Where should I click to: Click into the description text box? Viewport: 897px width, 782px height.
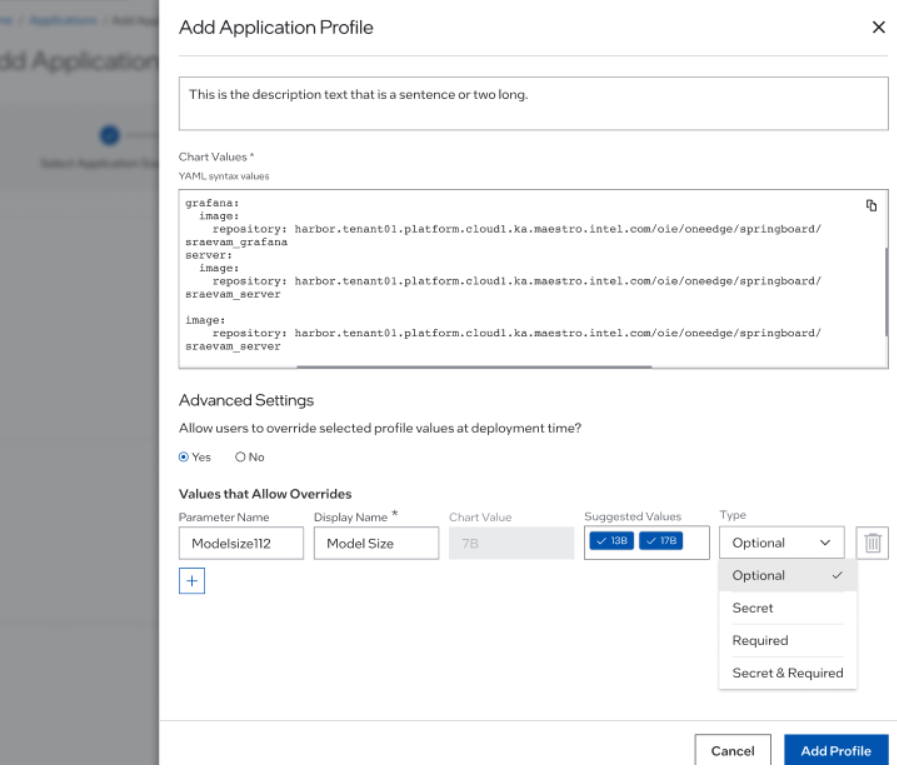[533, 104]
